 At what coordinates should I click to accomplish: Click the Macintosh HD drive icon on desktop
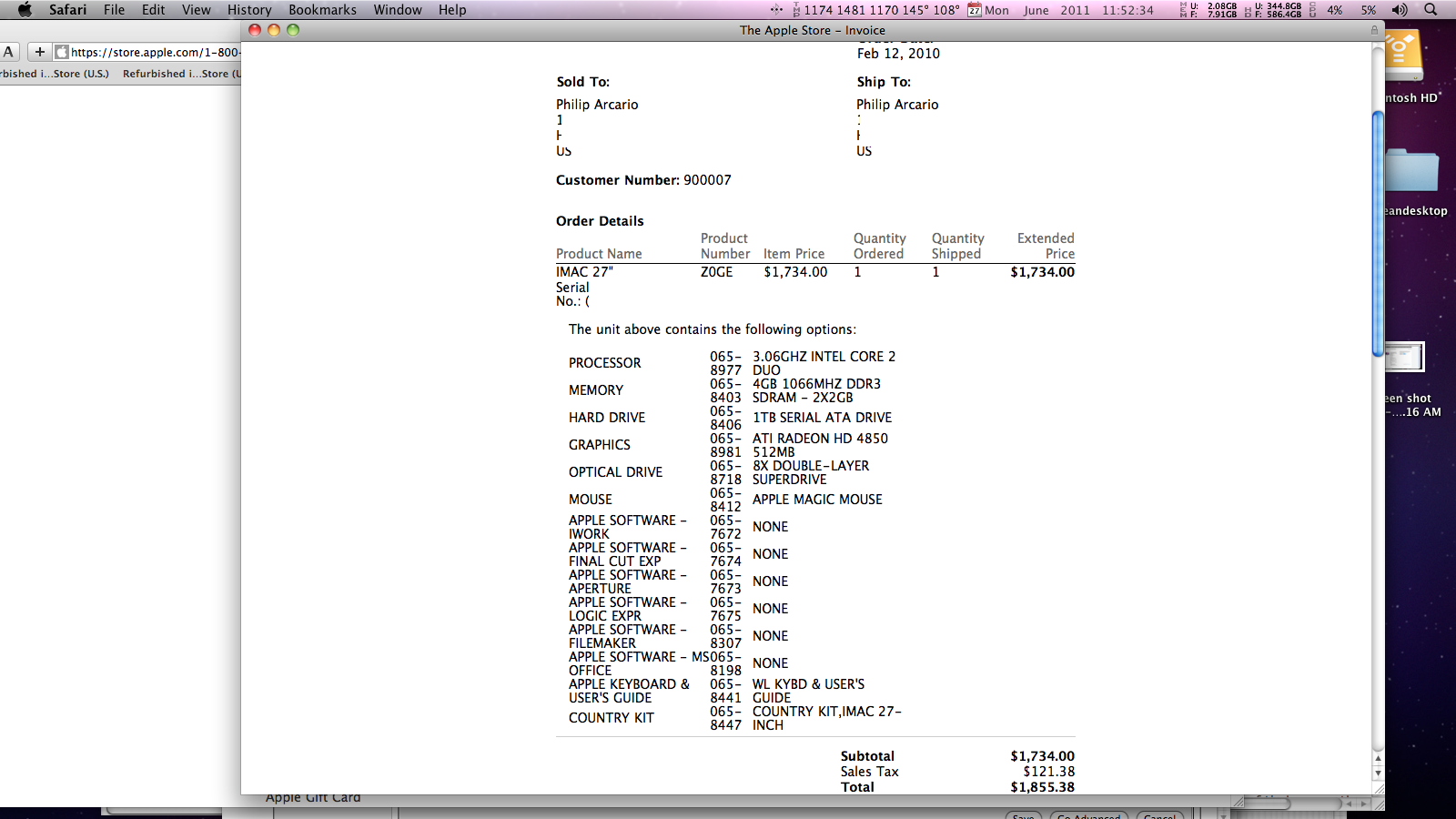[x=1404, y=56]
